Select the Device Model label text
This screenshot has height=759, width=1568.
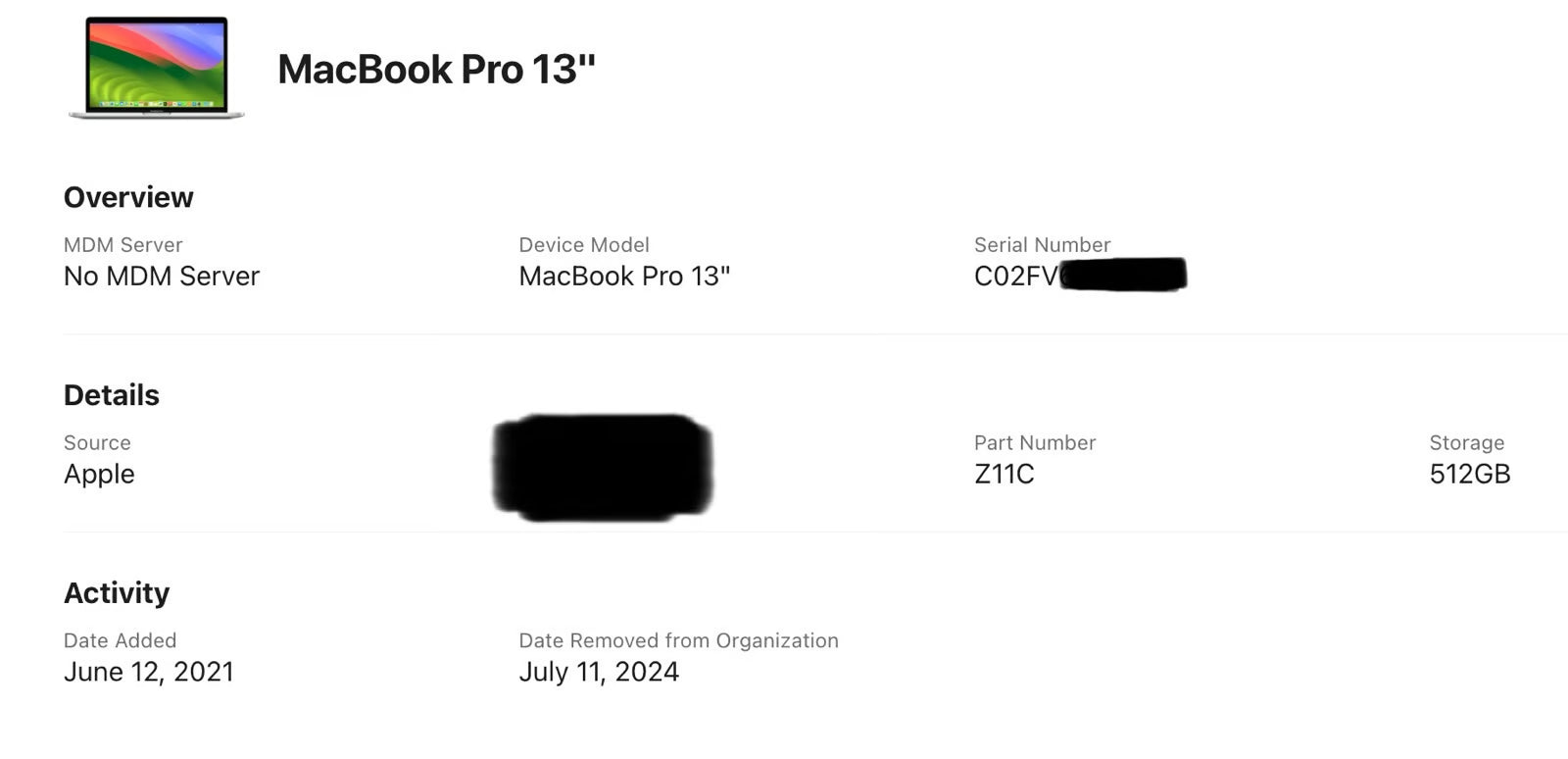[584, 245]
